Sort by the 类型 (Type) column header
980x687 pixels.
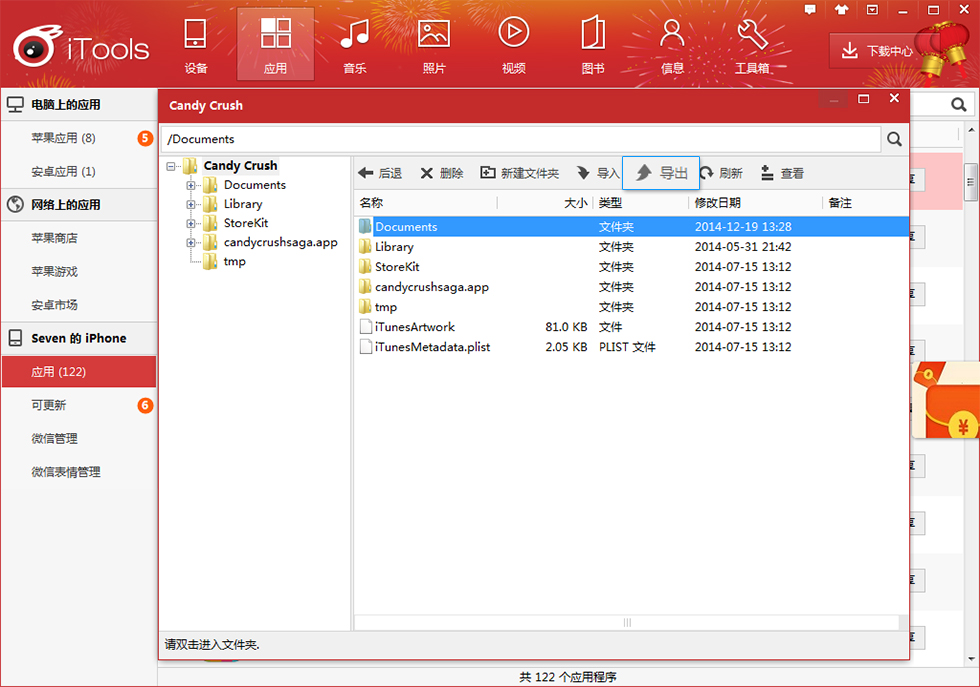click(641, 203)
